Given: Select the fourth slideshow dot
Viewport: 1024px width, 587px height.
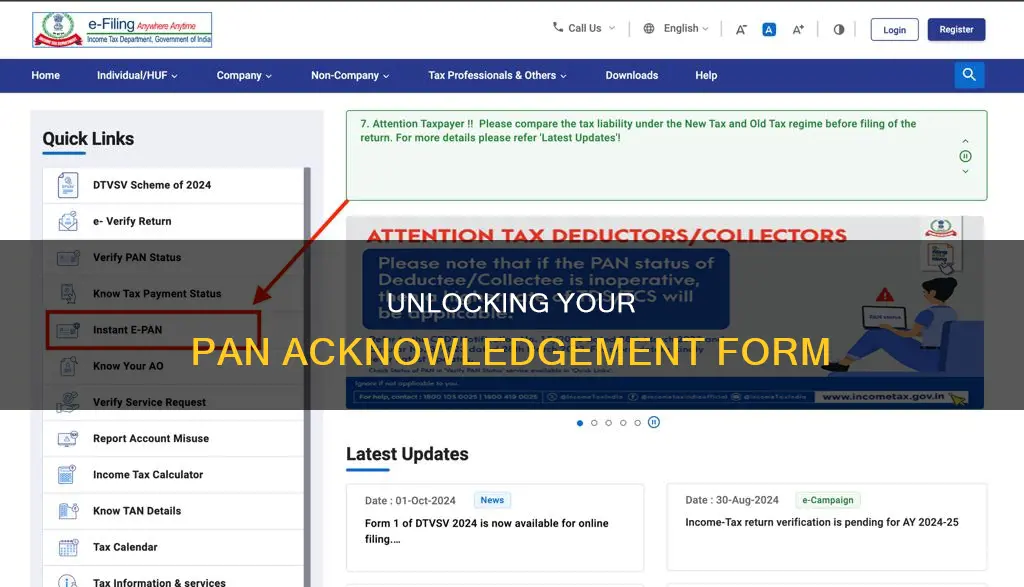Looking at the screenshot, I should tap(623, 423).
